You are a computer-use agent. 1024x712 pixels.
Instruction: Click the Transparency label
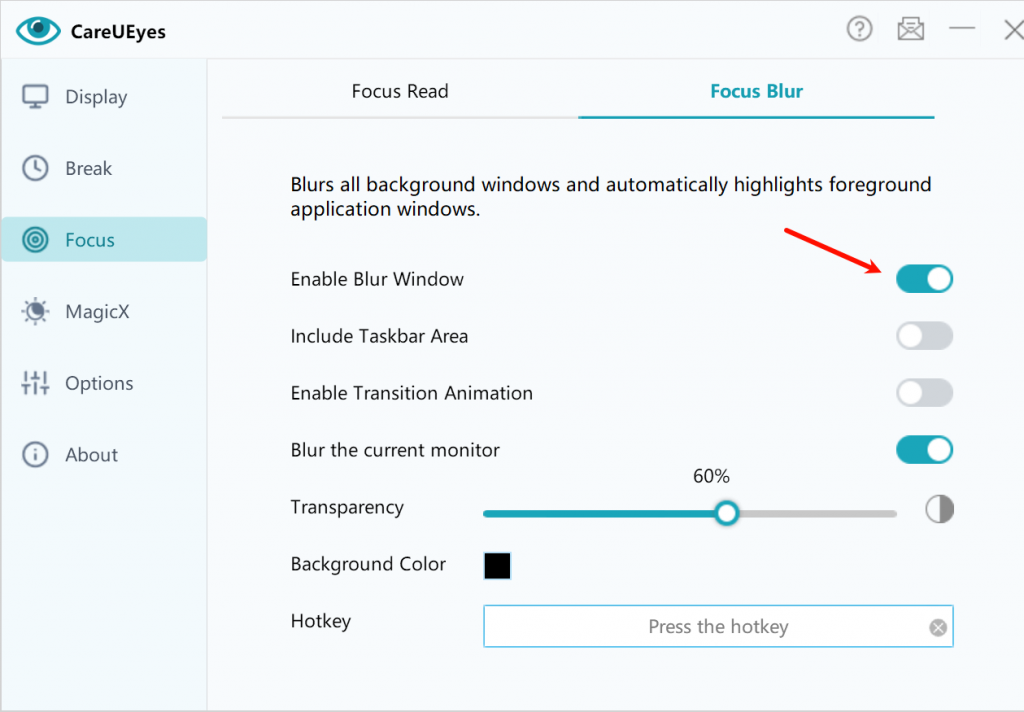point(347,508)
